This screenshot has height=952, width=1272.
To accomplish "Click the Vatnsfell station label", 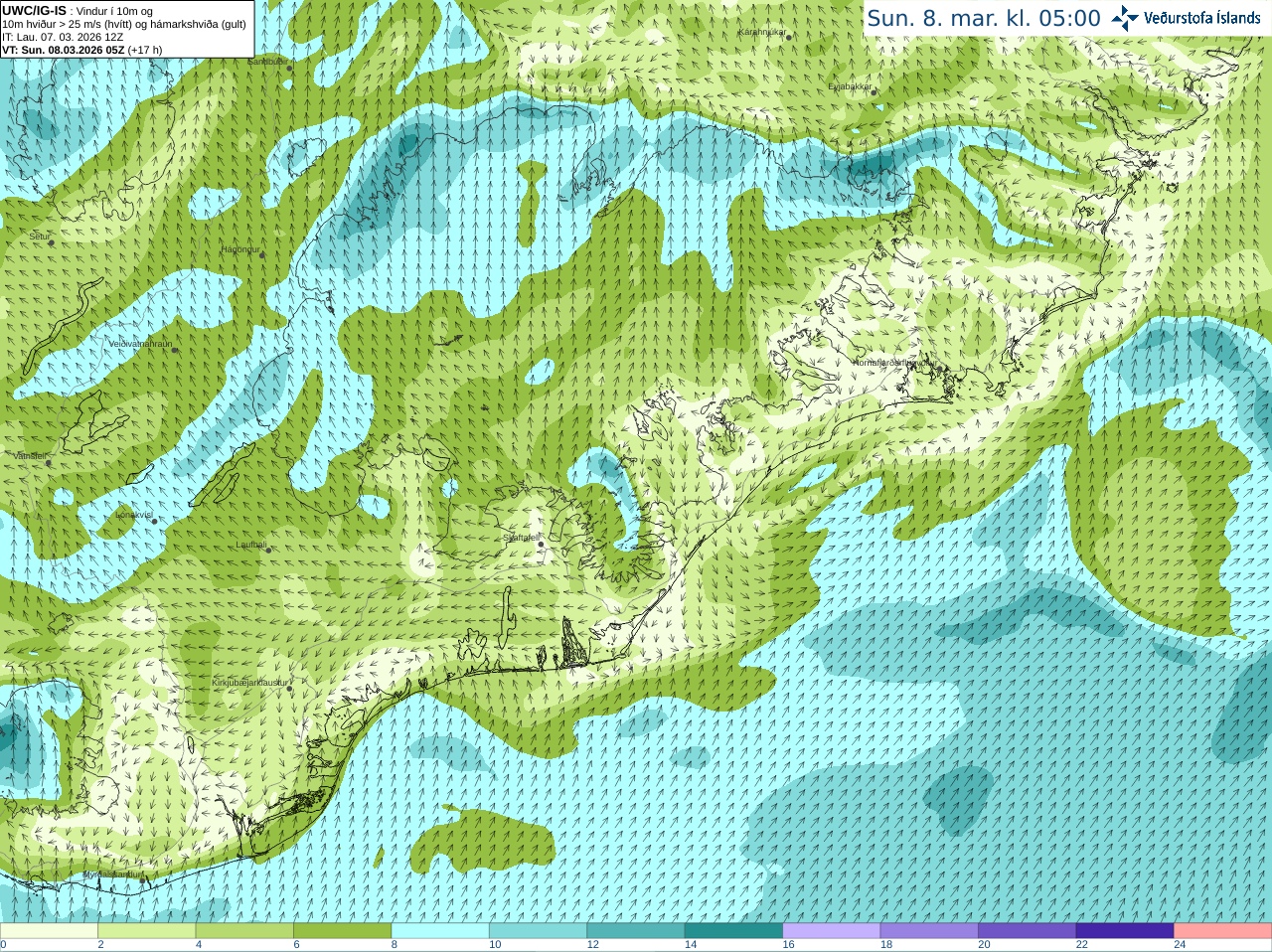I will coord(31,456).
